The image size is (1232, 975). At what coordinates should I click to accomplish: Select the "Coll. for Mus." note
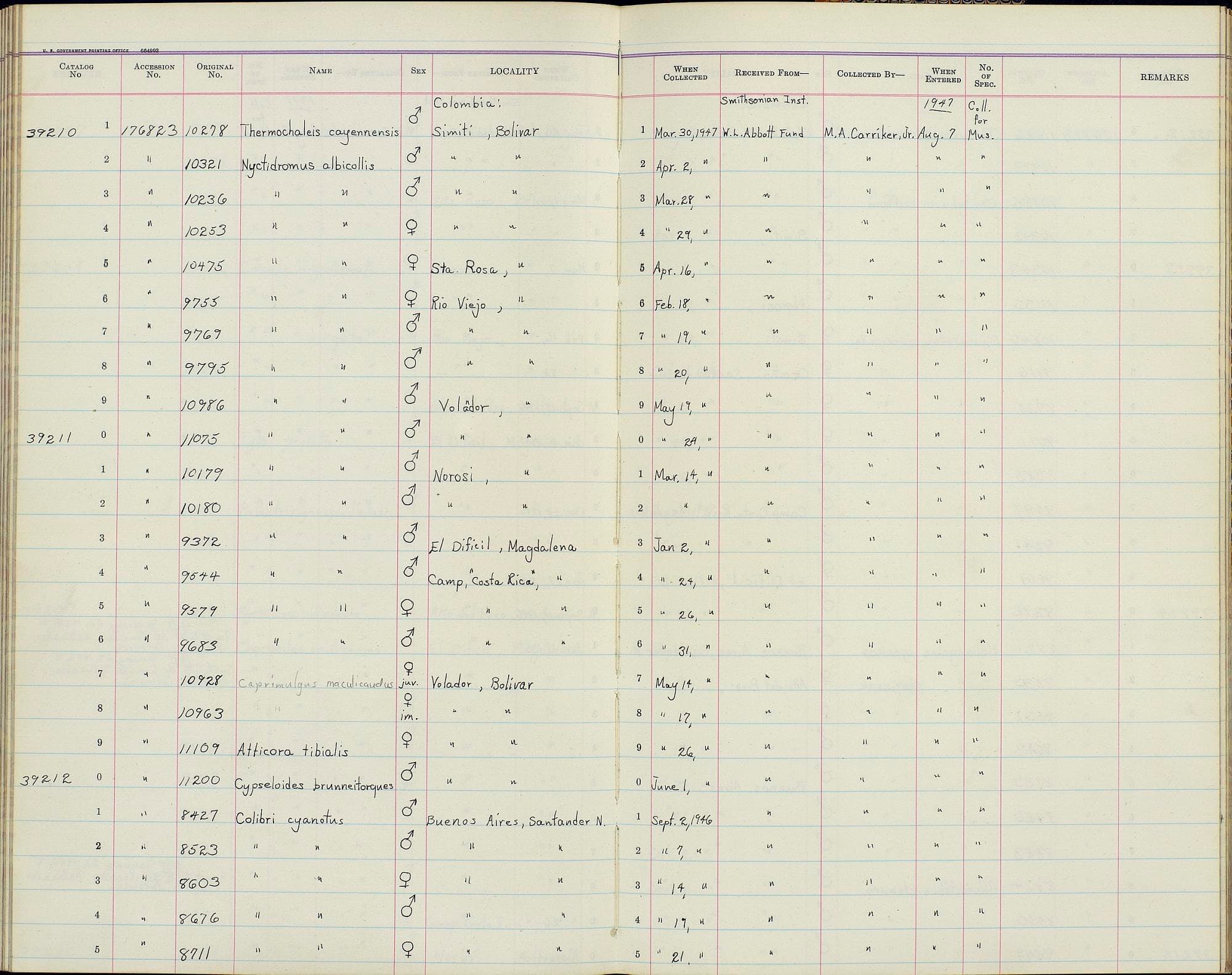(x=980, y=119)
